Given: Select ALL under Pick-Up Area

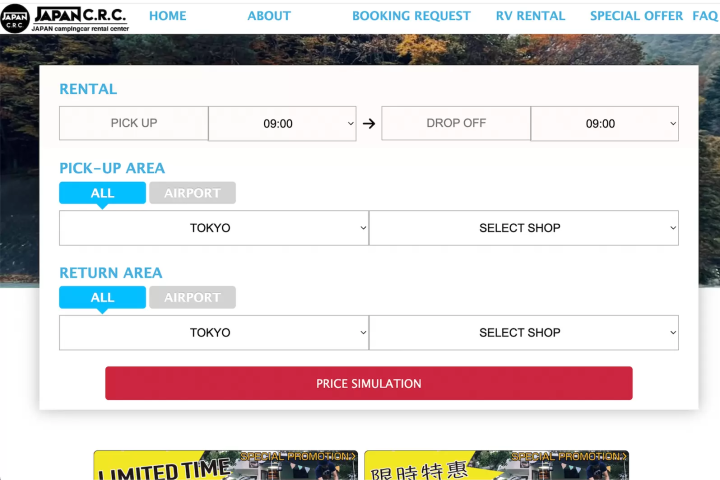Looking at the screenshot, I should (102, 193).
